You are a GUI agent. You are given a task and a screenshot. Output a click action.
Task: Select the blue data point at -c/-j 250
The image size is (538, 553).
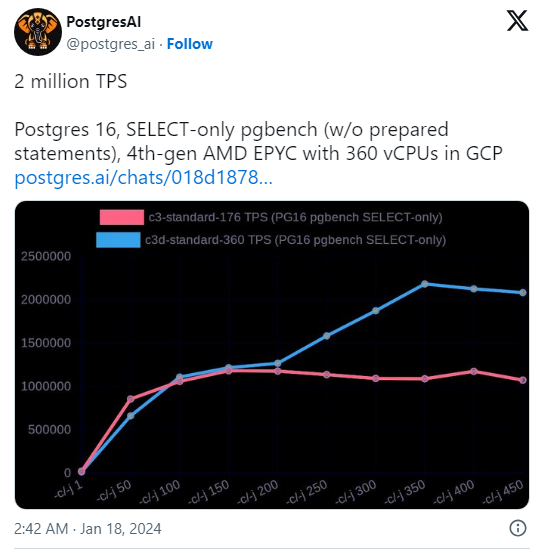327,336
